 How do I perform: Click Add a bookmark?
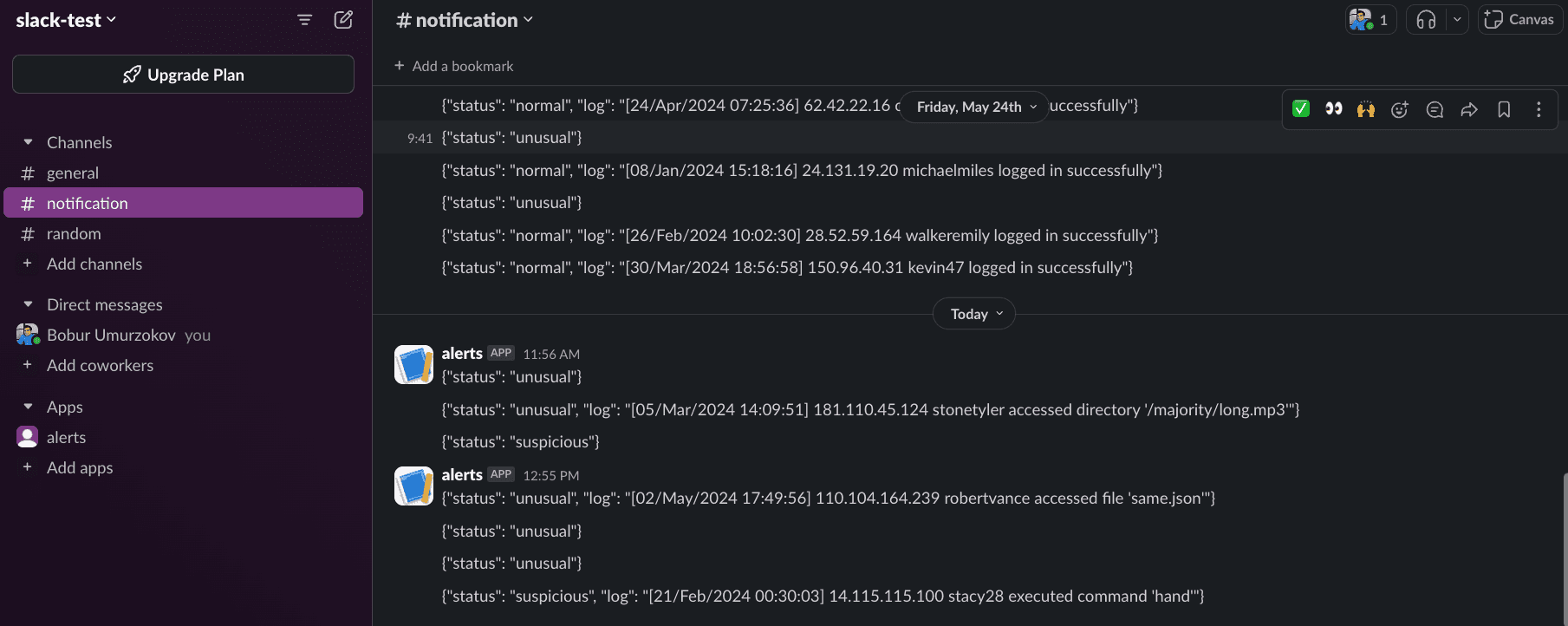click(453, 66)
